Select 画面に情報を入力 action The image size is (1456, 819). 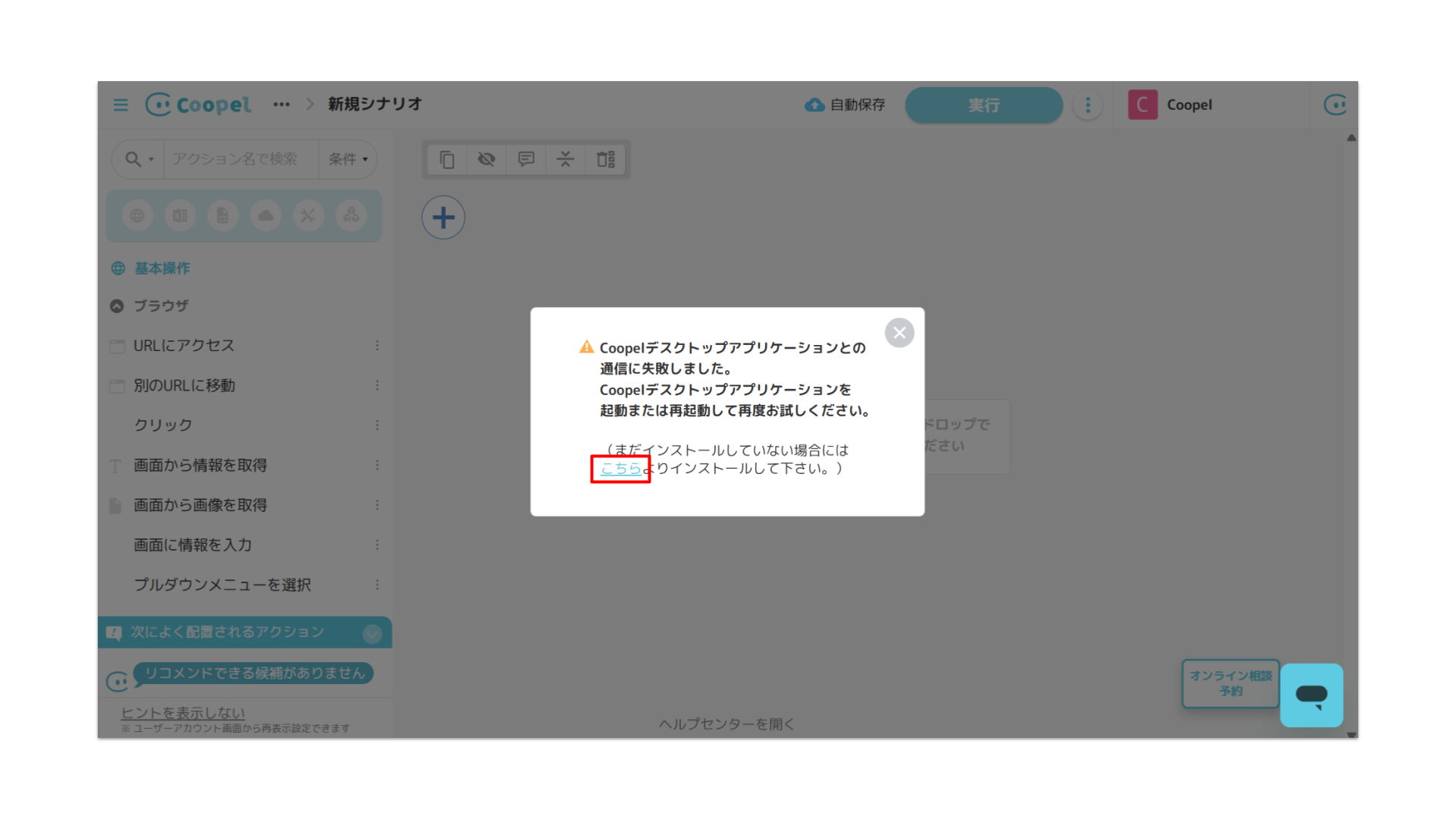tap(193, 545)
